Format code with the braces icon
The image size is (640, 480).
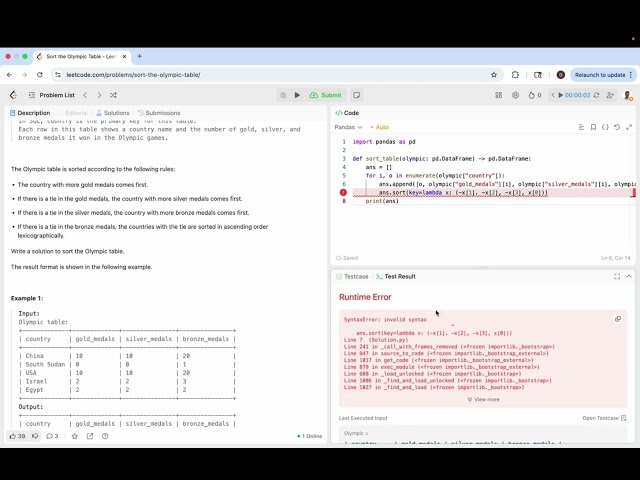(x=605, y=127)
